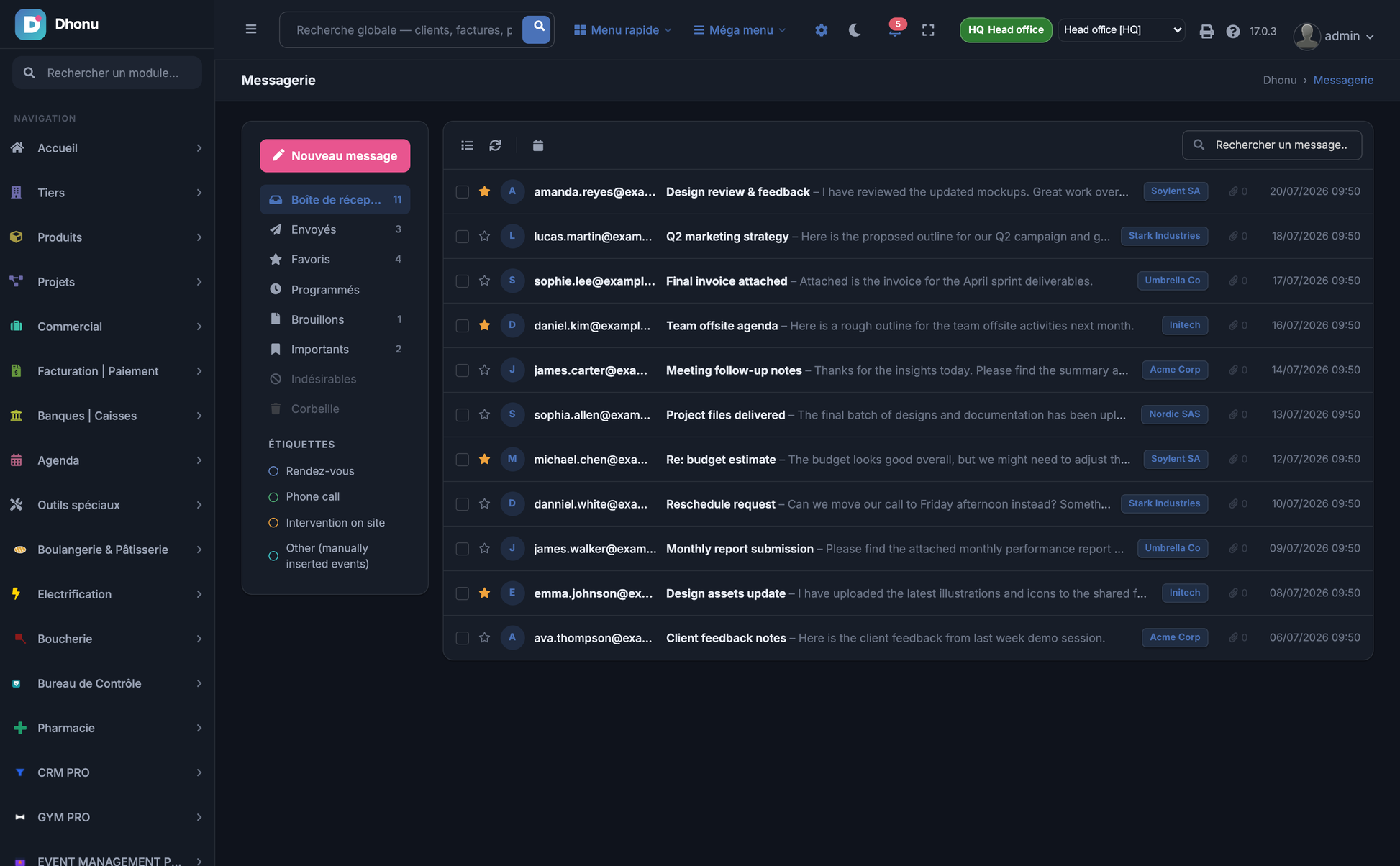Open the Favoris folder

click(x=335, y=259)
